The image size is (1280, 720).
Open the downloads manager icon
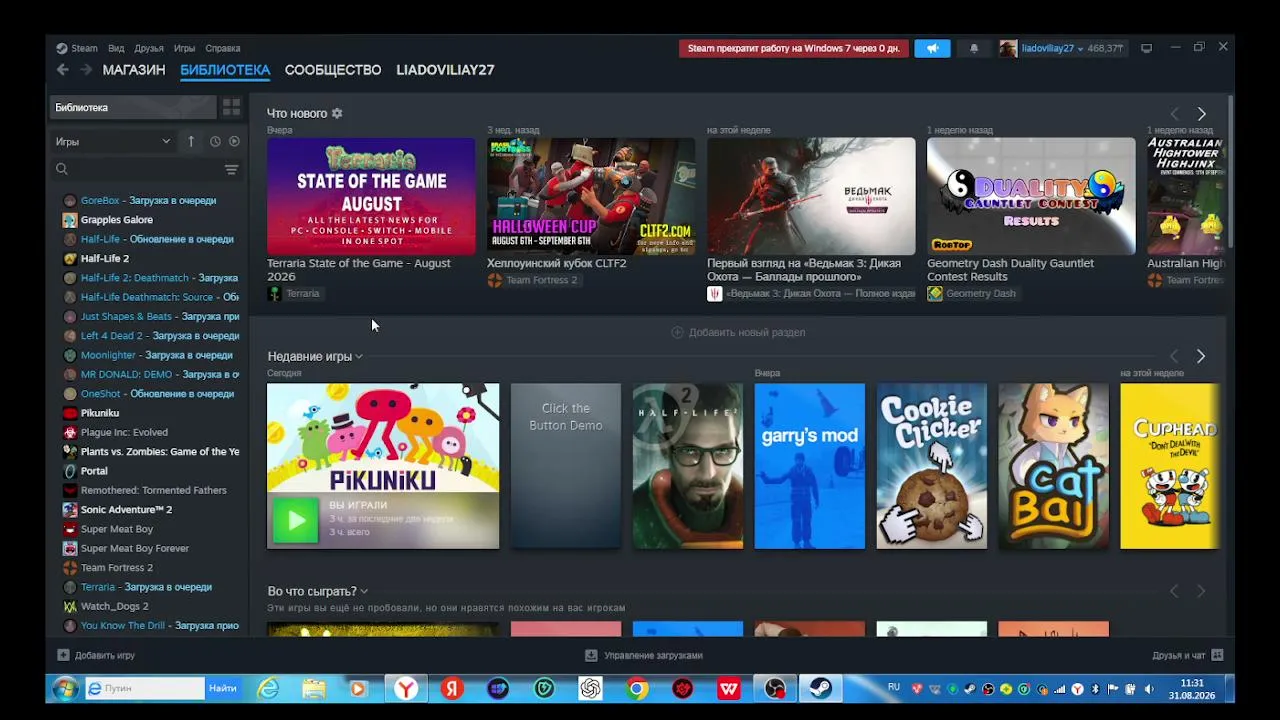[x=591, y=655]
